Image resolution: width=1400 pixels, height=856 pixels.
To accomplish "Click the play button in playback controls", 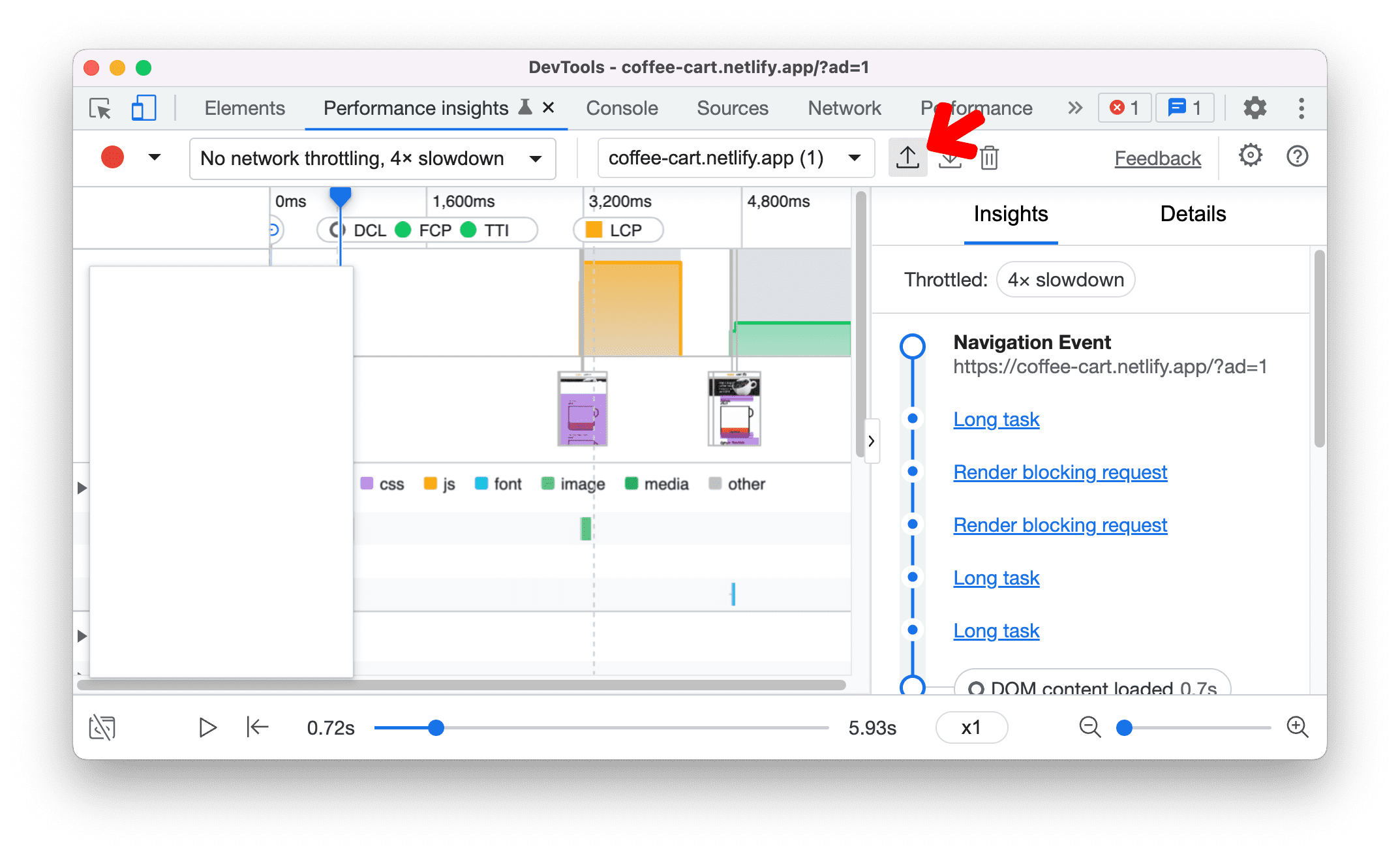I will (207, 727).
